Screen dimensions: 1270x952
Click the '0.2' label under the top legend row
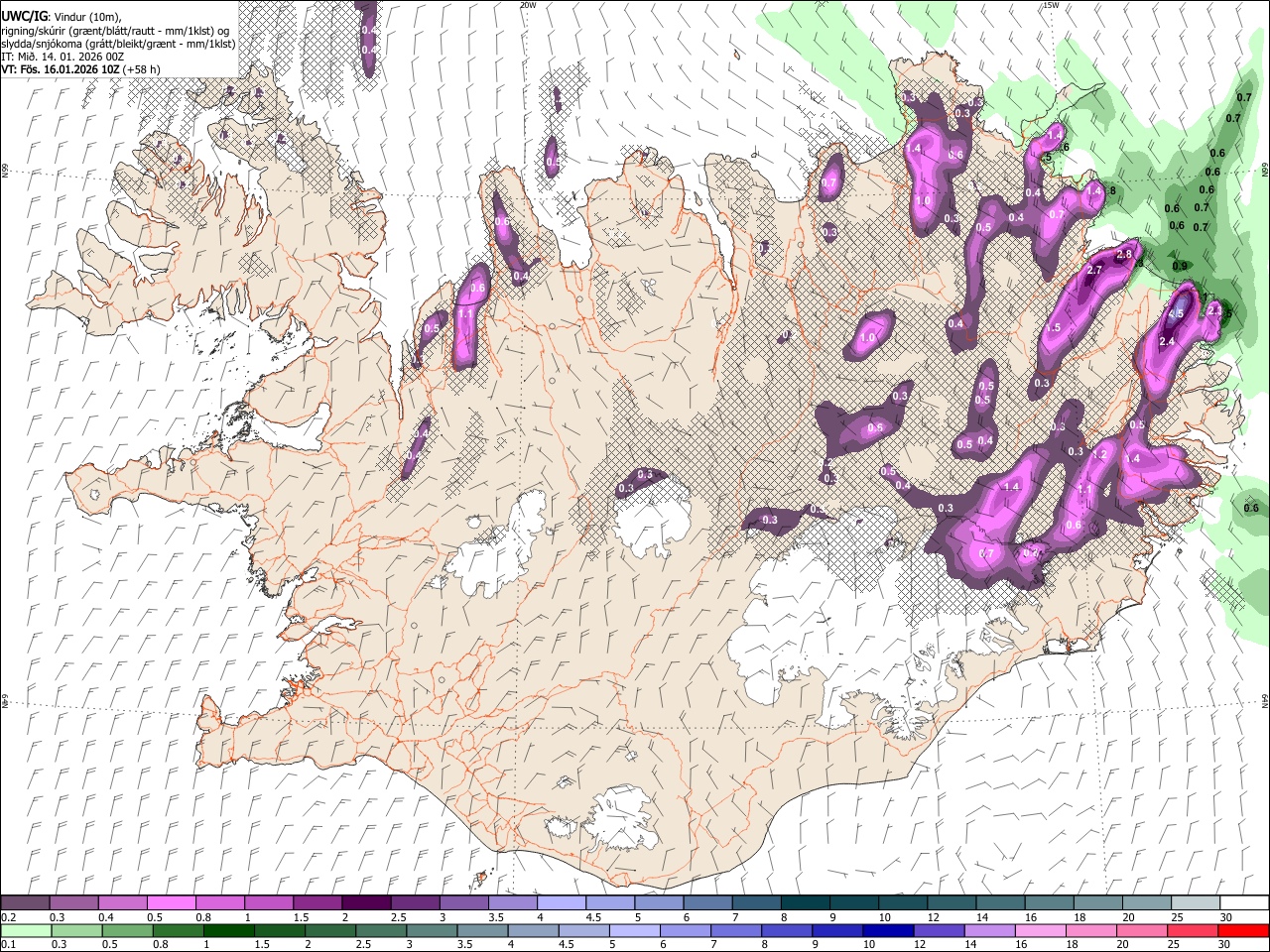click(9, 917)
